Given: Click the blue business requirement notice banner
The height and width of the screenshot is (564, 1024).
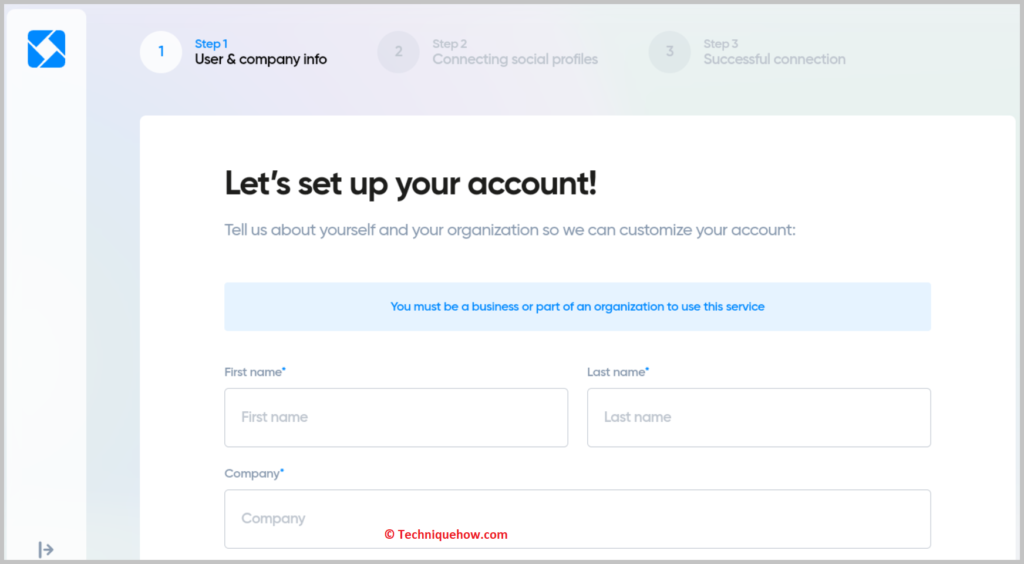Looking at the screenshot, I should coord(578,307).
